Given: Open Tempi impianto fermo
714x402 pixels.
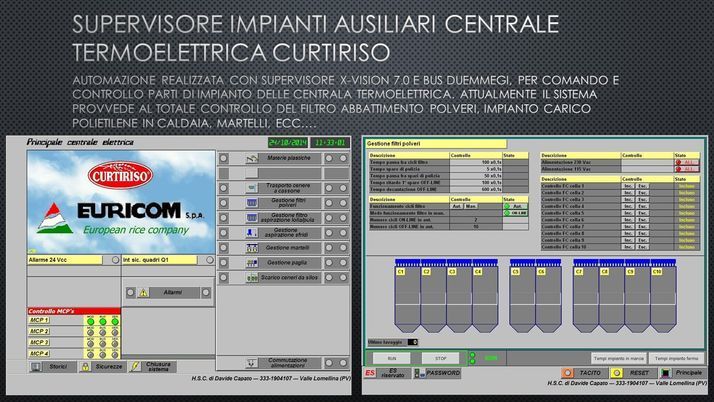Looking at the screenshot, I should [x=677, y=359].
